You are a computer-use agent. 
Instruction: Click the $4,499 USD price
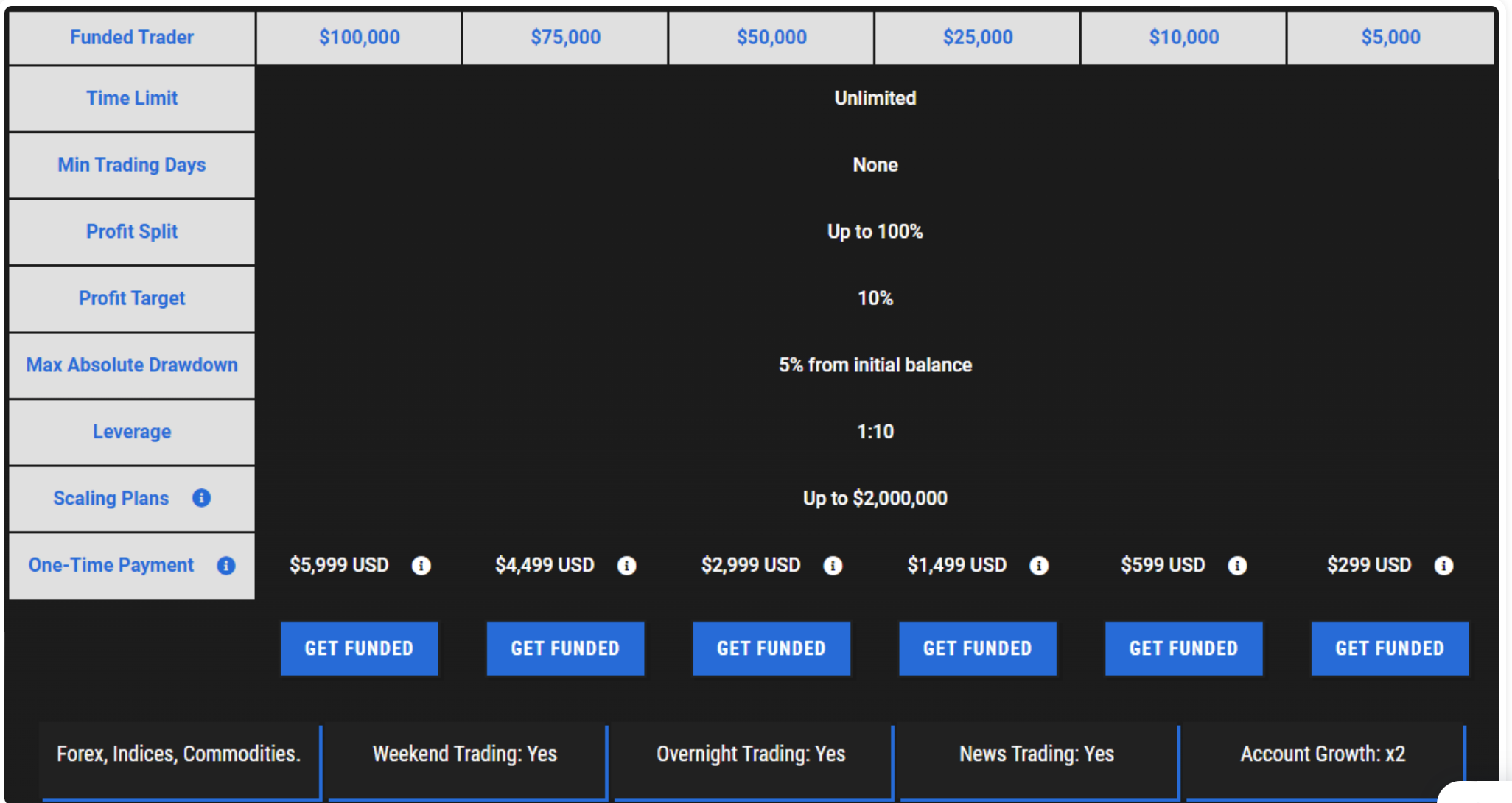coord(545,565)
